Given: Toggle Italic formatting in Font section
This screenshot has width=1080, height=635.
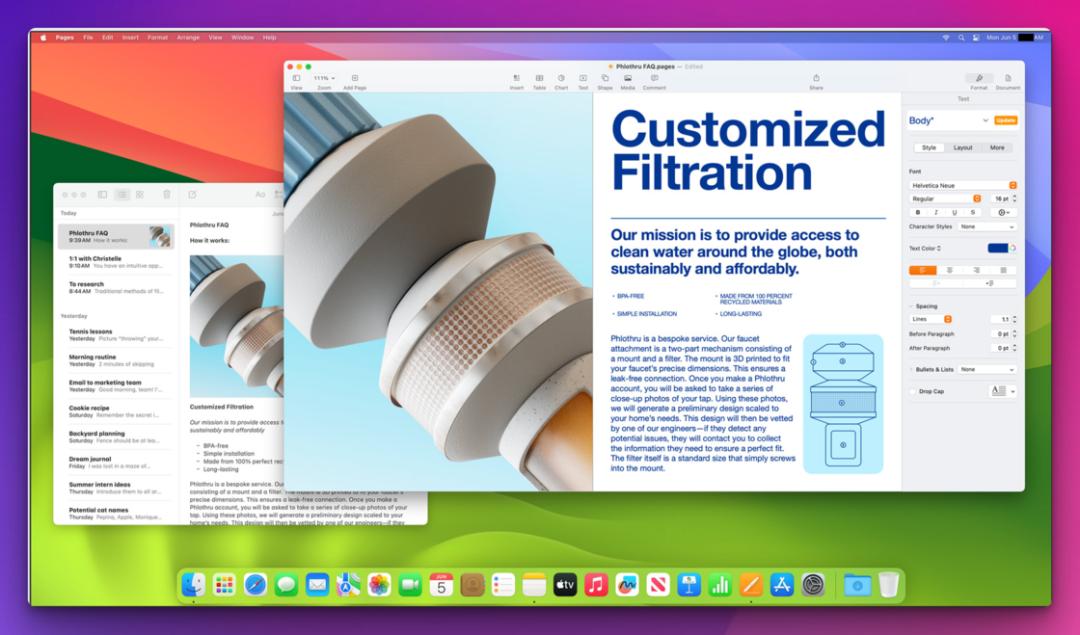Looking at the screenshot, I should point(935,212).
